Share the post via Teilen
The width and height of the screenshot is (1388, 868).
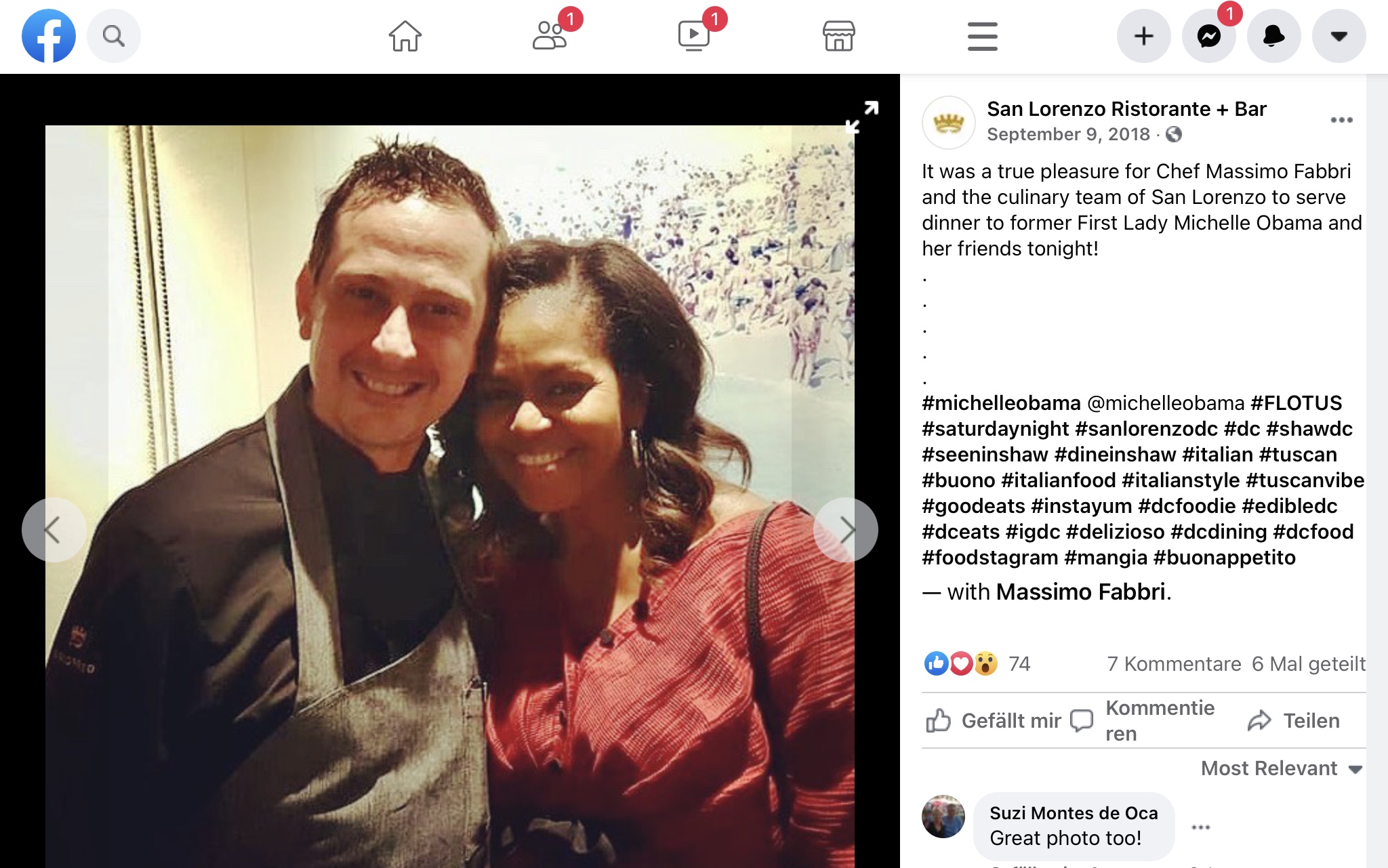click(x=1293, y=720)
